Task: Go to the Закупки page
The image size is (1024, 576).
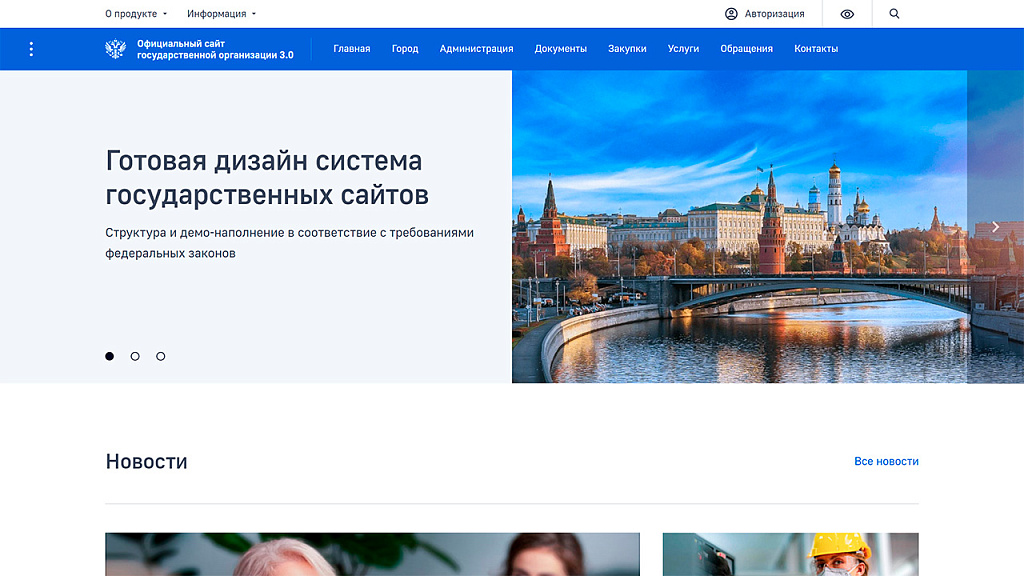Action: (627, 49)
